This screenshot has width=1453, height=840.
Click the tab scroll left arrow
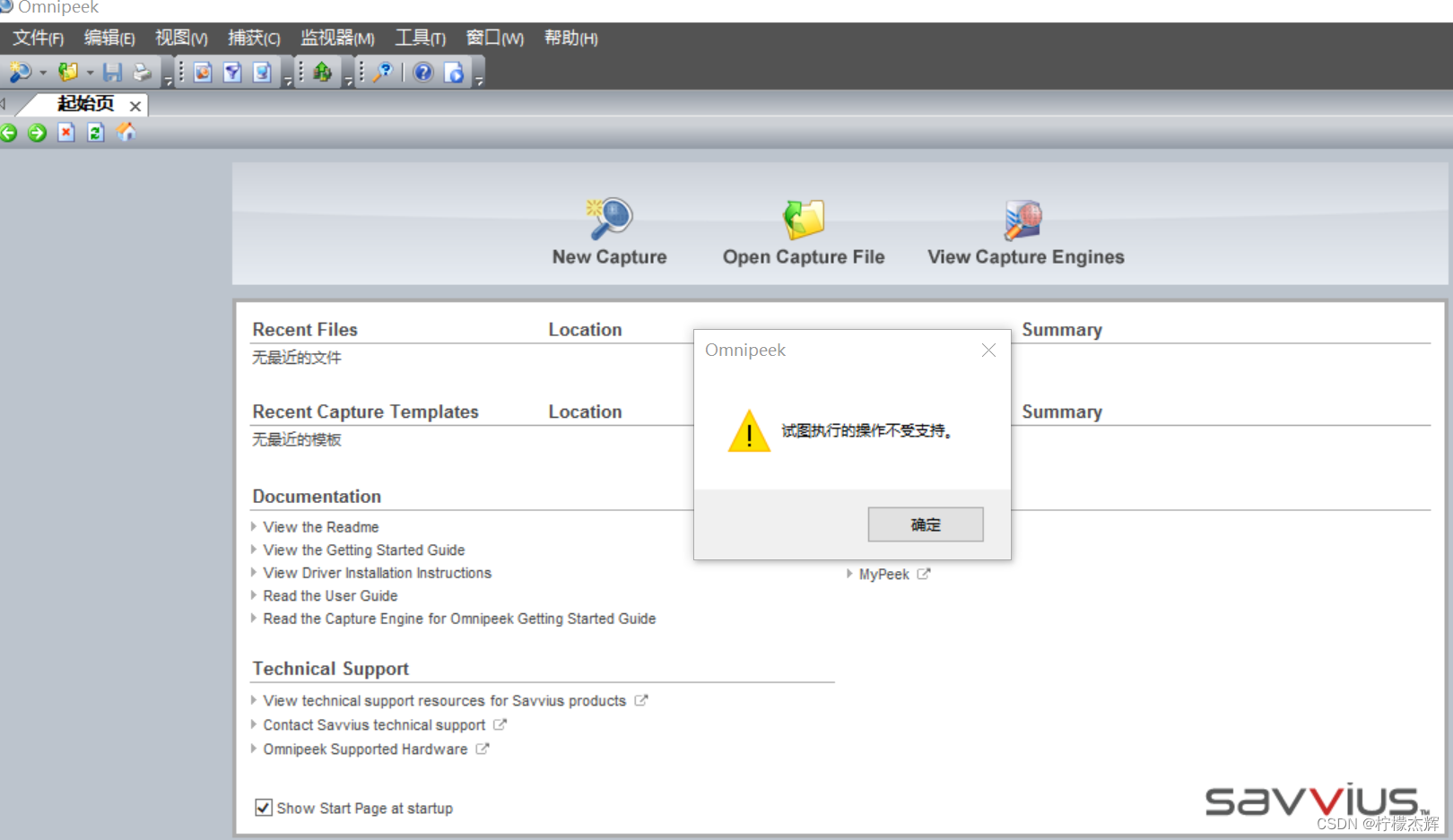(4, 104)
